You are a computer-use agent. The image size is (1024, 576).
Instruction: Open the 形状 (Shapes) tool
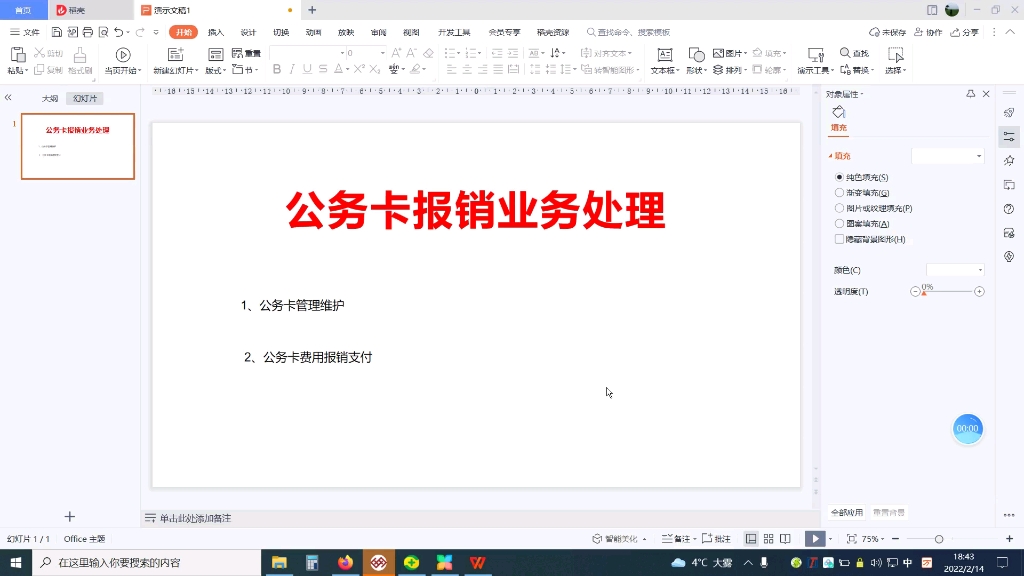(x=694, y=60)
